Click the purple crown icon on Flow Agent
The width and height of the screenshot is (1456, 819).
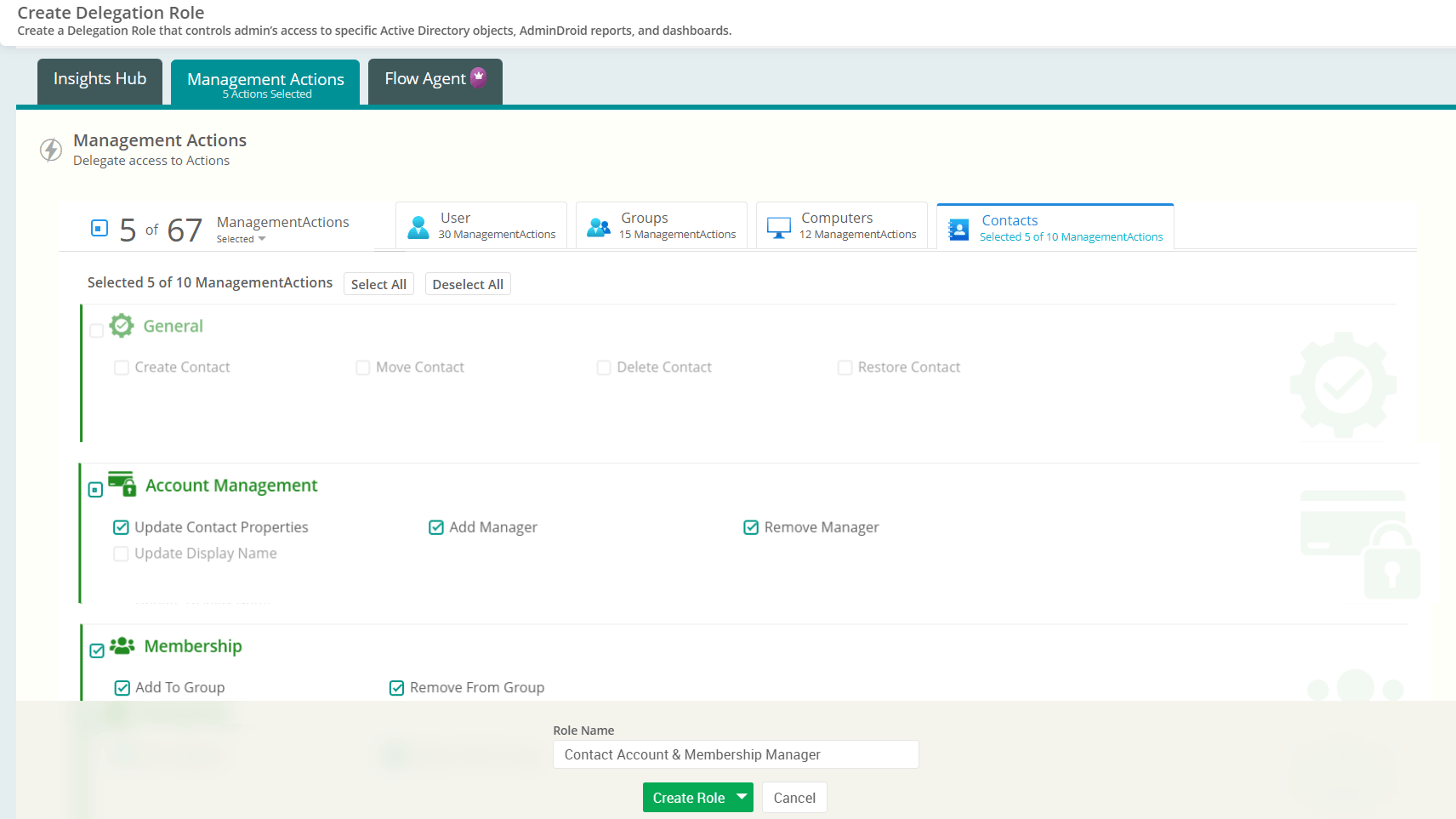pyautogui.click(x=479, y=76)
